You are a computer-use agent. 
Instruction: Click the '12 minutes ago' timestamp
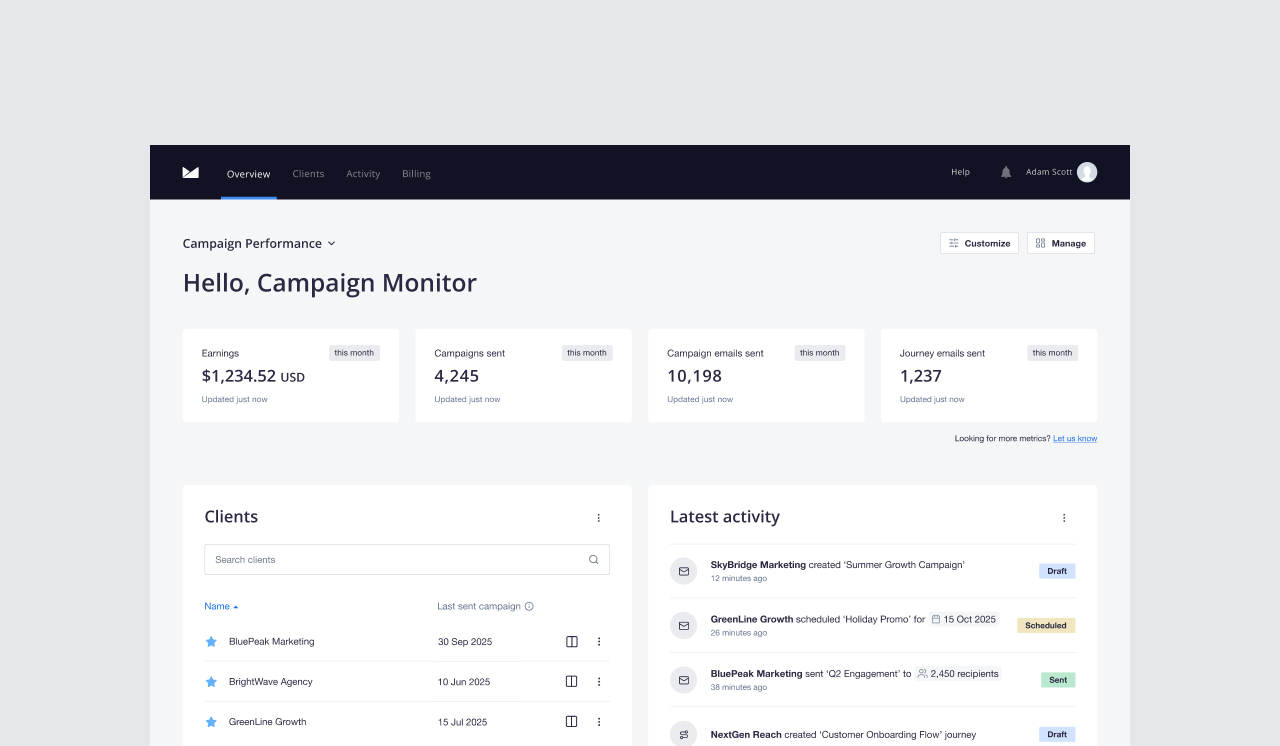(x=739, y=579)
